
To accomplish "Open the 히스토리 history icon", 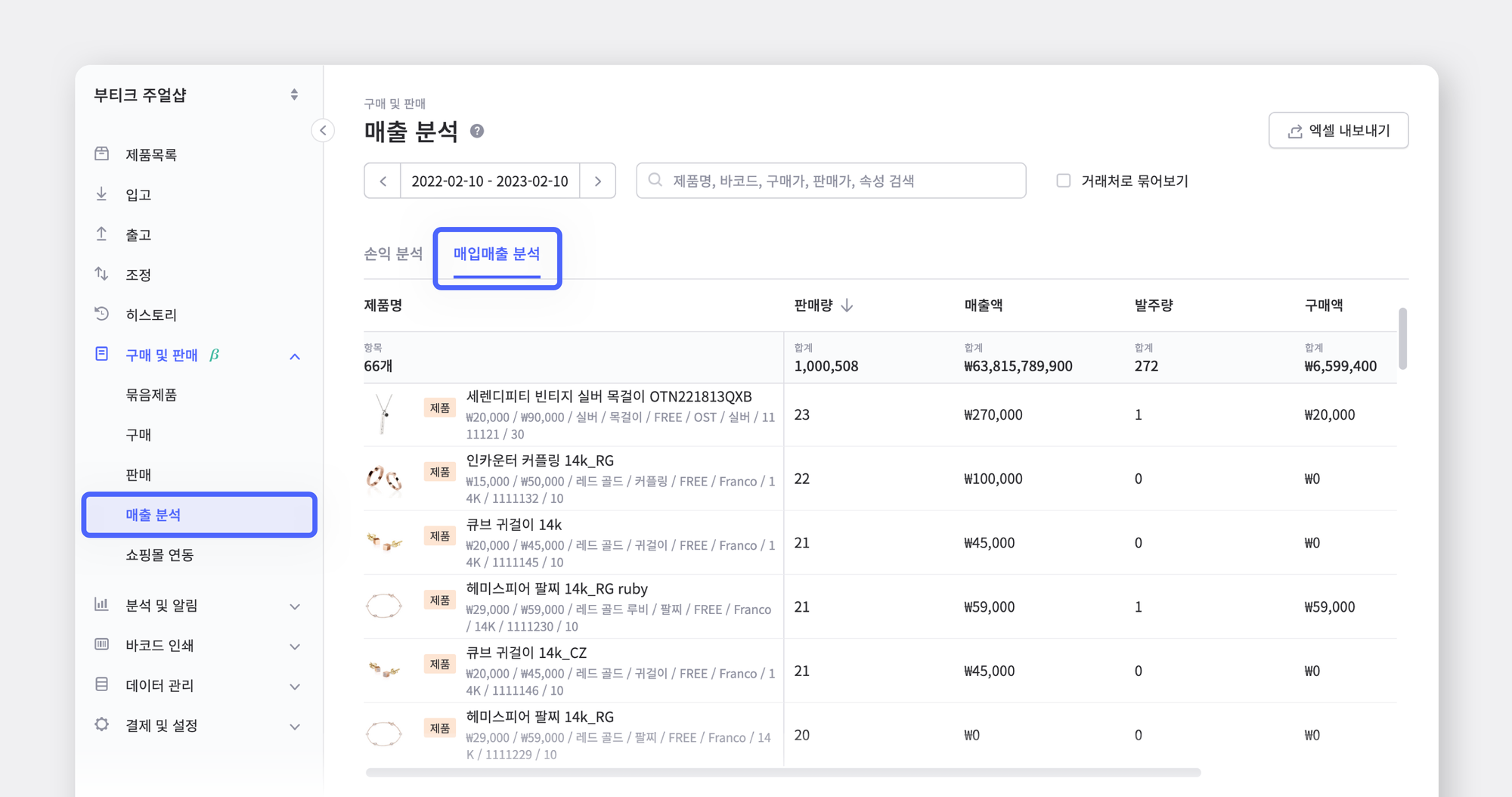I will tap(102, 314).
